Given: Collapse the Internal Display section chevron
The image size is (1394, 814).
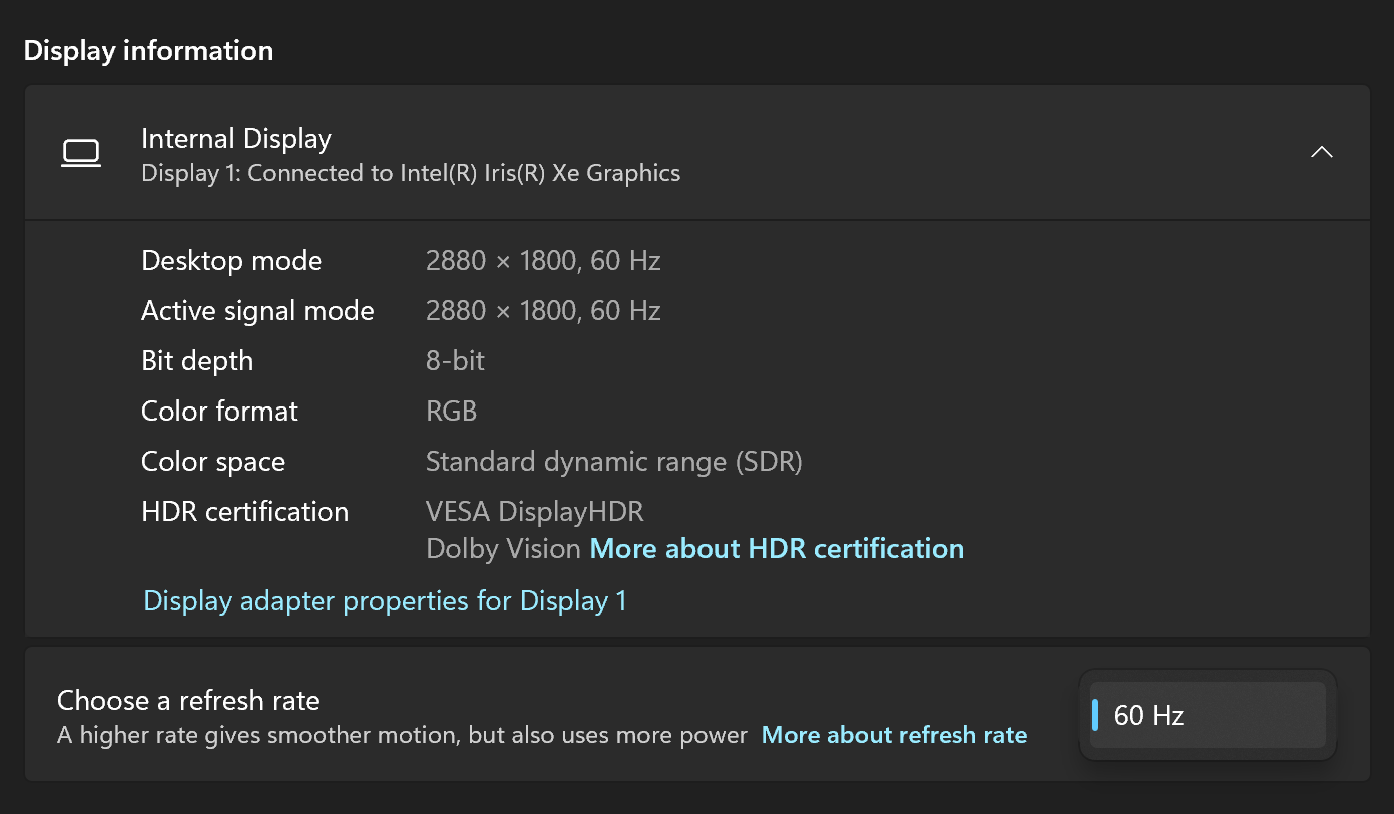Looking at the screenshot, I should pyautogui.click(x=1321, y=152).
